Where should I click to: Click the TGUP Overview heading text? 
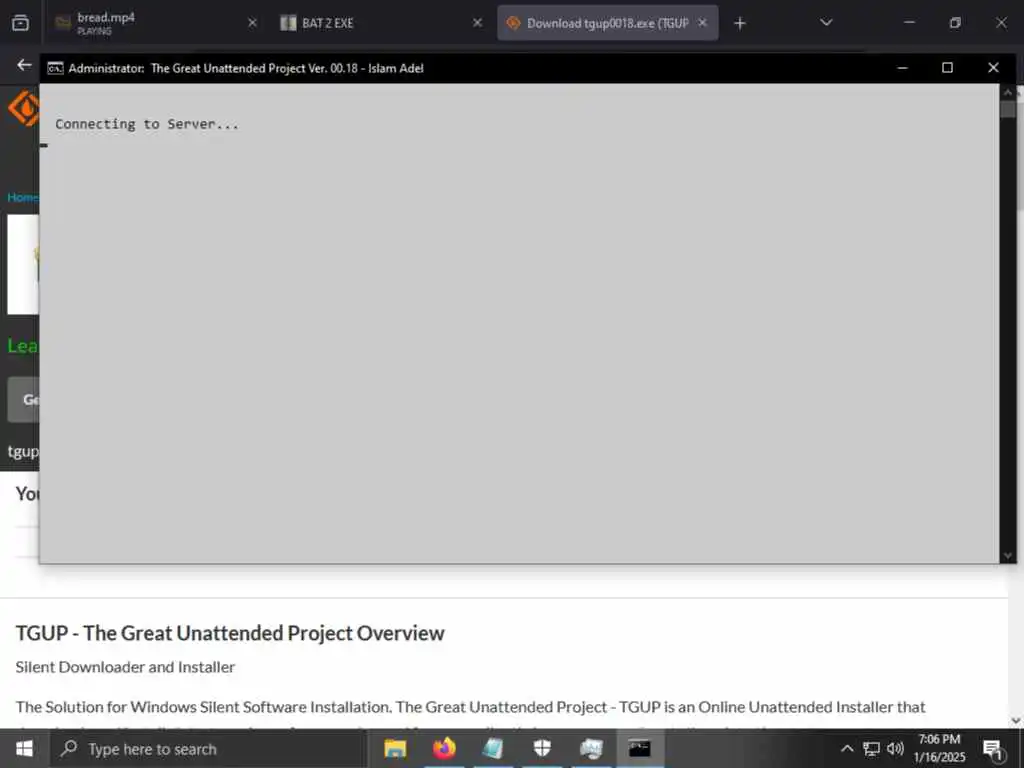(230, 633)
